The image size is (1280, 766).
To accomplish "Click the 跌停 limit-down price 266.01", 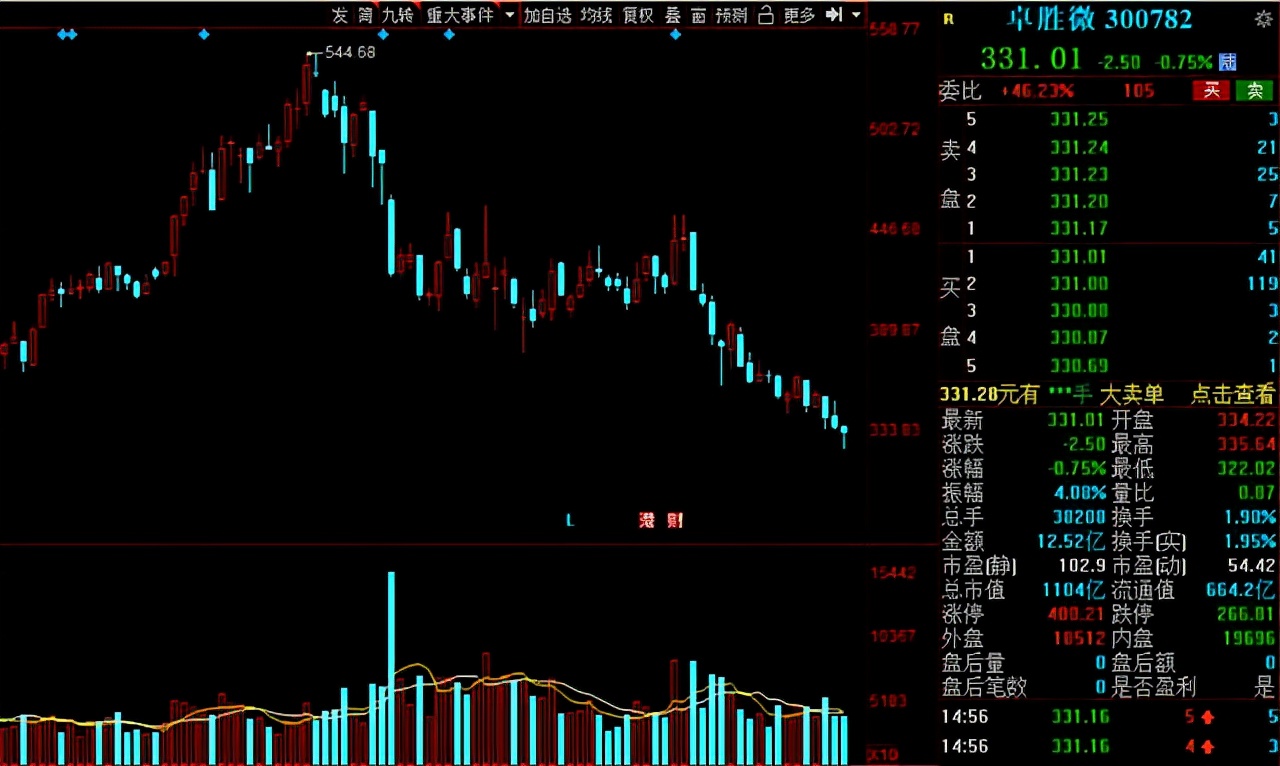I will [1246, 614].
